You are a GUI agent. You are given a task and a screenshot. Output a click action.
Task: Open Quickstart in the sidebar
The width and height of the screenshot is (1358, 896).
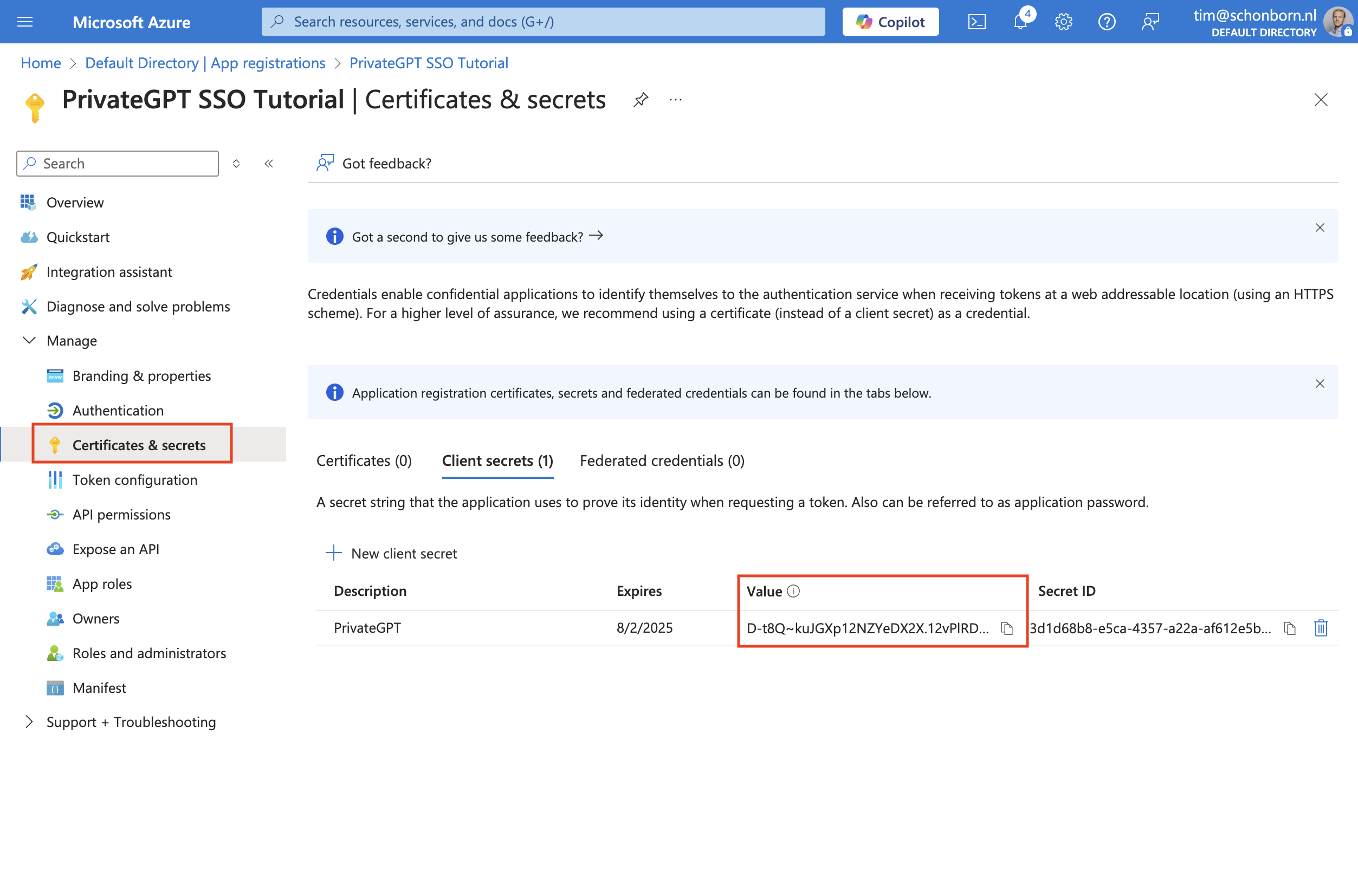pos(77,237)
